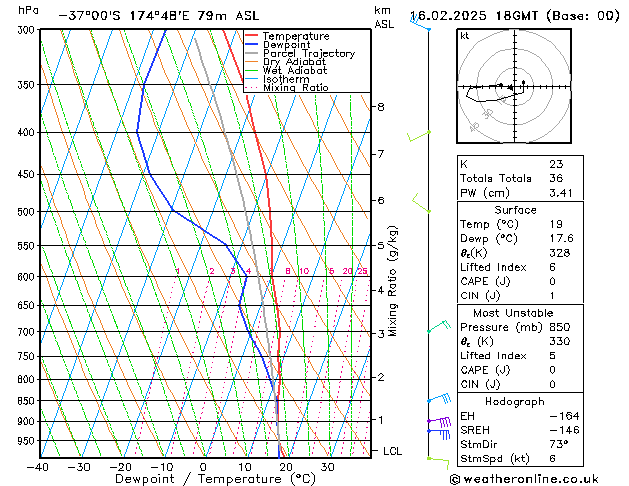Click the PW (cm) value 3.41
This screenshot has height=486, width=629.
[x=560, y=192]
